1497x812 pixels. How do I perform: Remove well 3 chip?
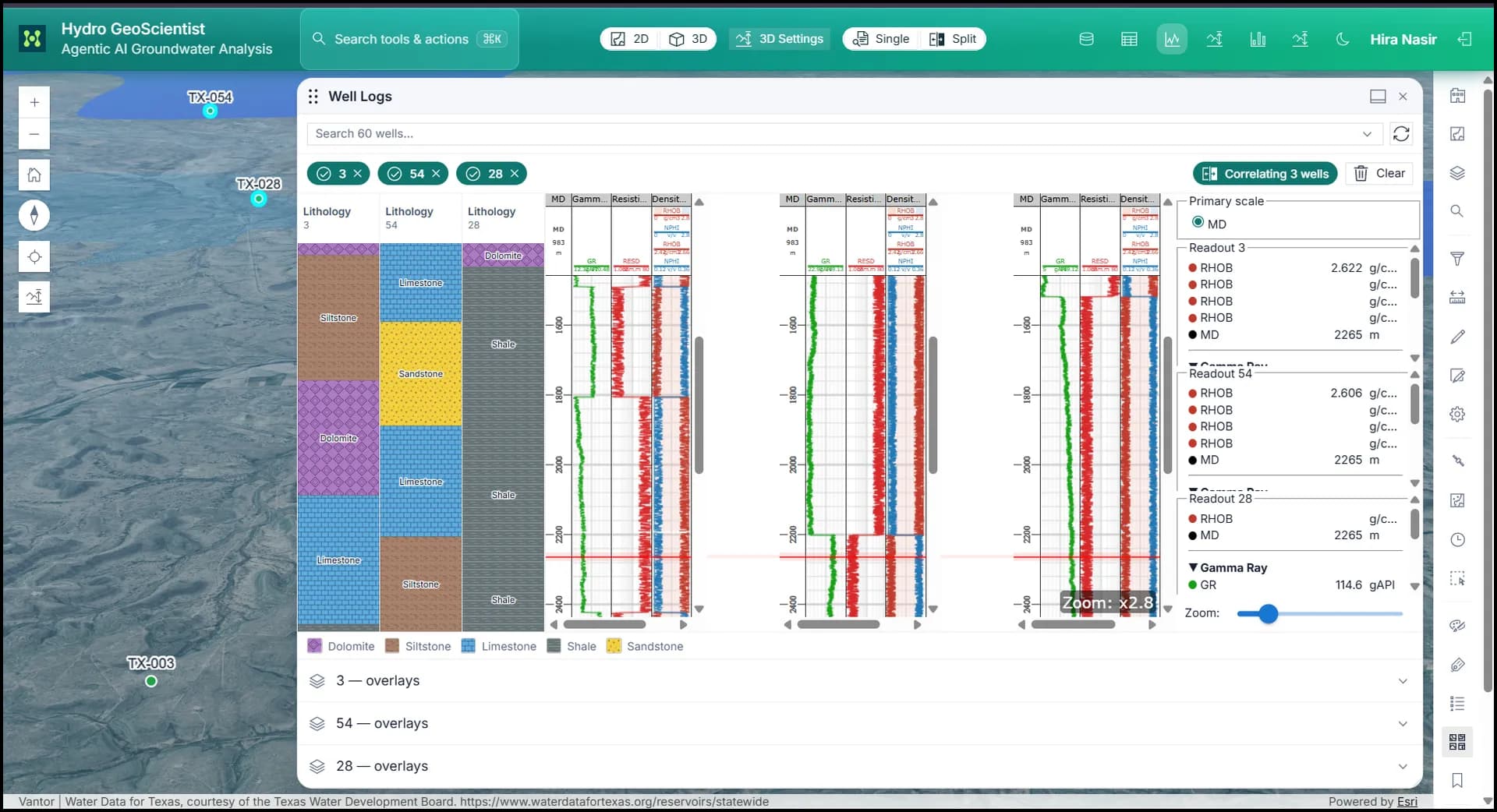click(358, 174)
